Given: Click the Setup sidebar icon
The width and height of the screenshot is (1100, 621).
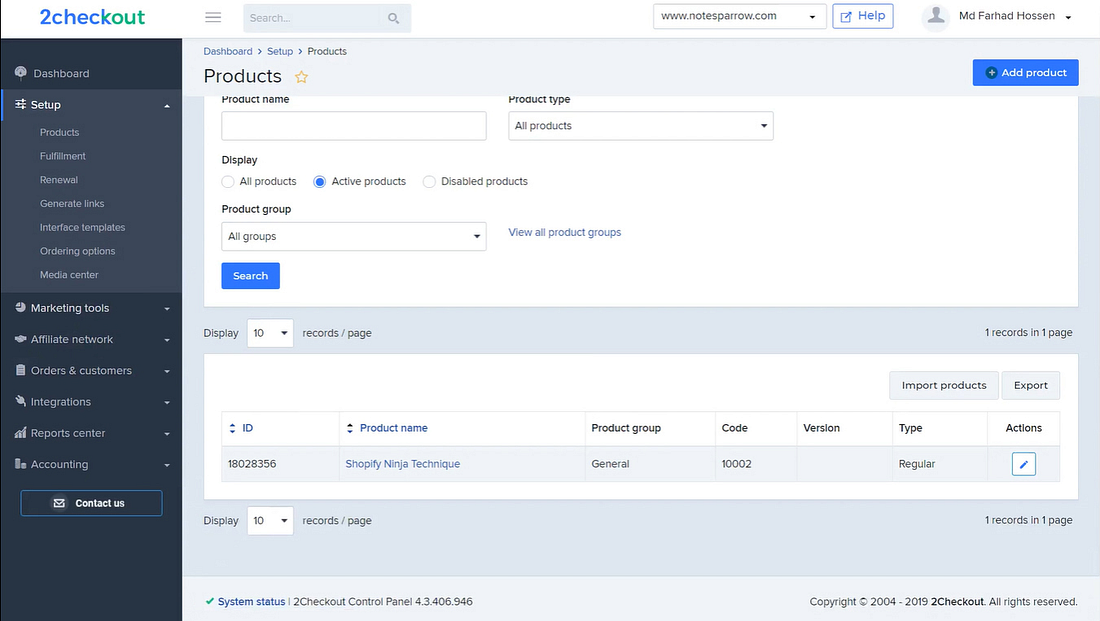Looking at the screenshot, I should pyautogui.click(x=20, y=104).
